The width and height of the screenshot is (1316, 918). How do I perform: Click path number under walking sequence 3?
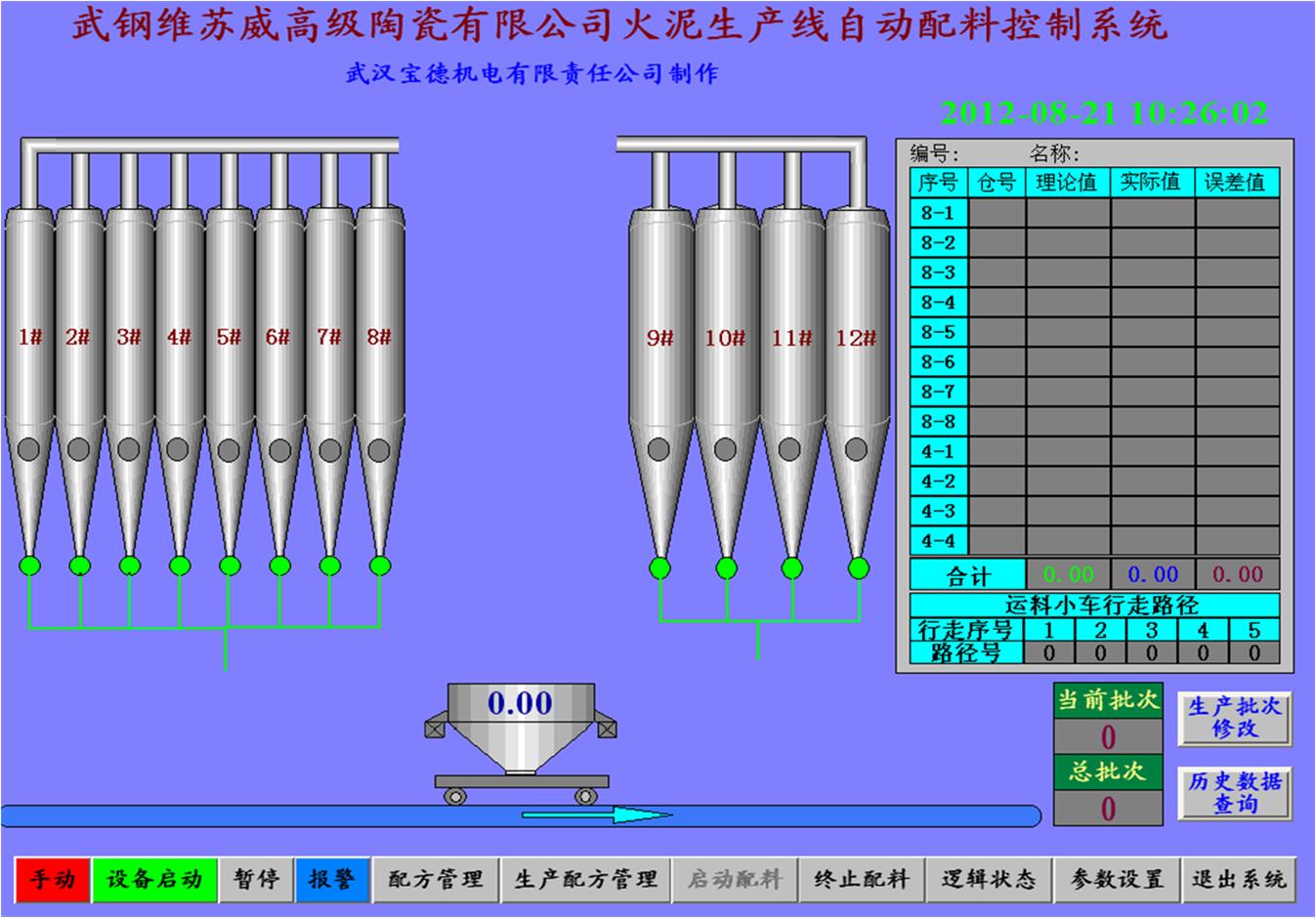pos(1152,653)
